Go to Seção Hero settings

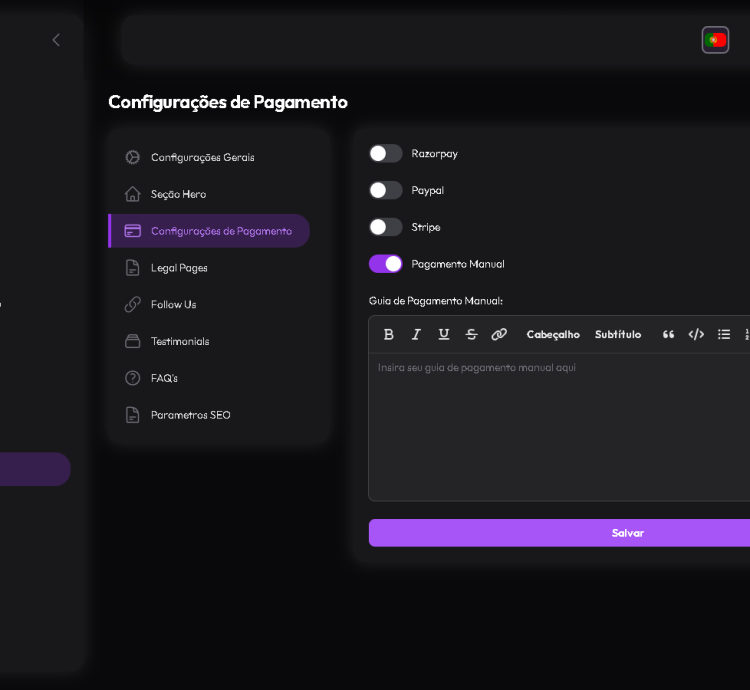tap(209, 194)
